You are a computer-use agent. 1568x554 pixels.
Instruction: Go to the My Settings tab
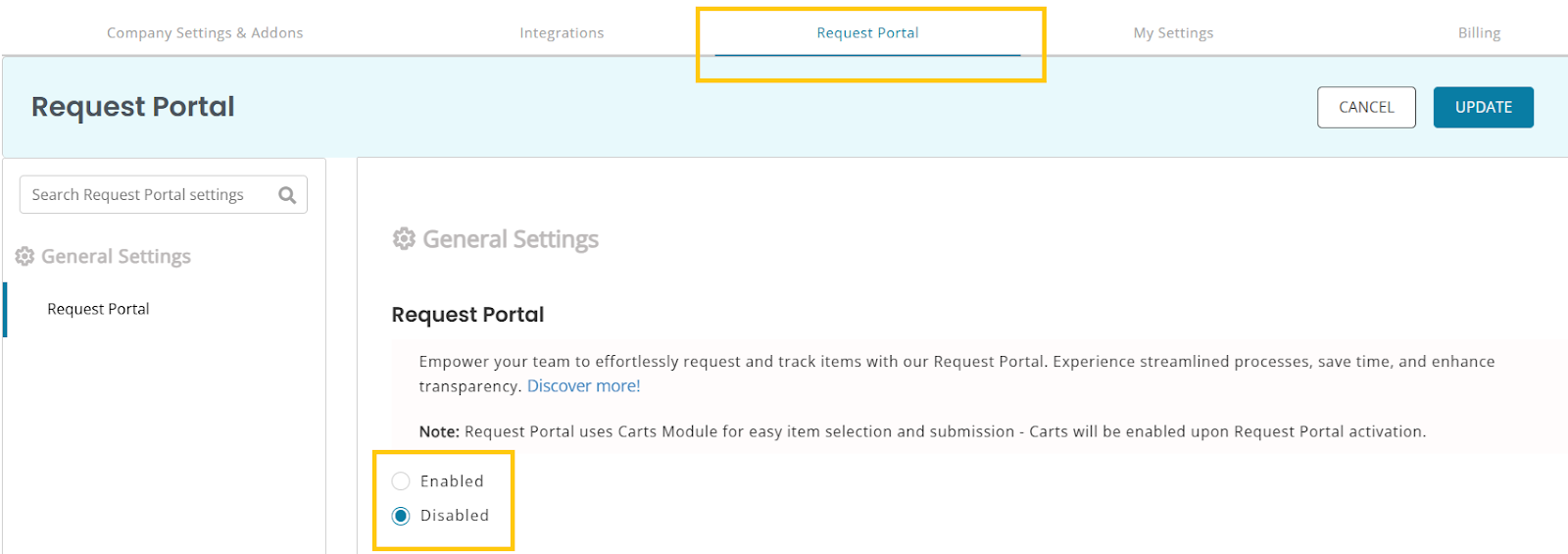point(1173,33)
